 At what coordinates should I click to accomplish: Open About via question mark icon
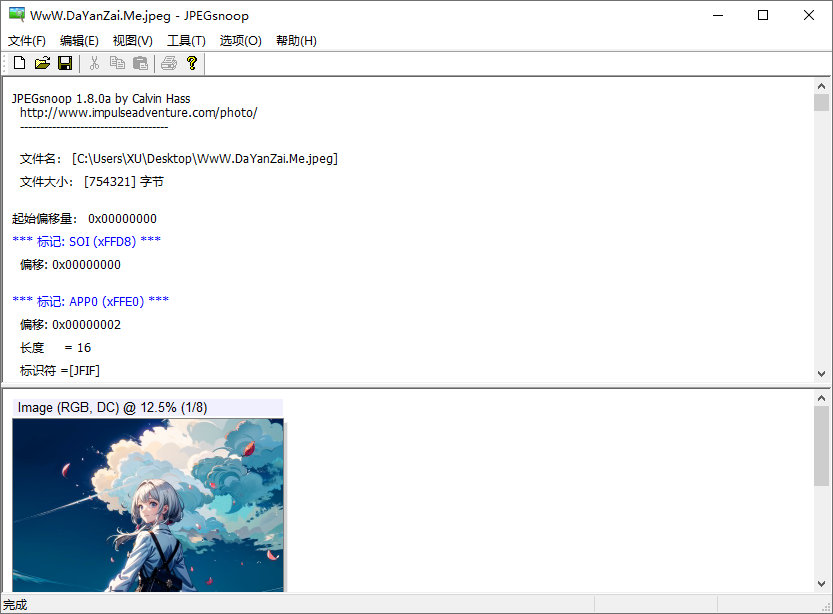(x=192, y=63)
